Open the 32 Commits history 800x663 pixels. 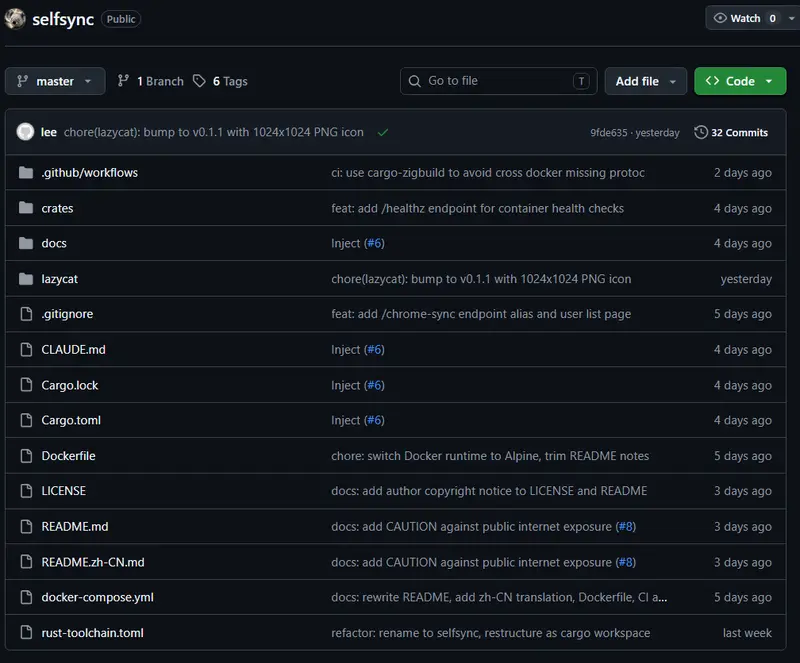[x=731, y=133]
